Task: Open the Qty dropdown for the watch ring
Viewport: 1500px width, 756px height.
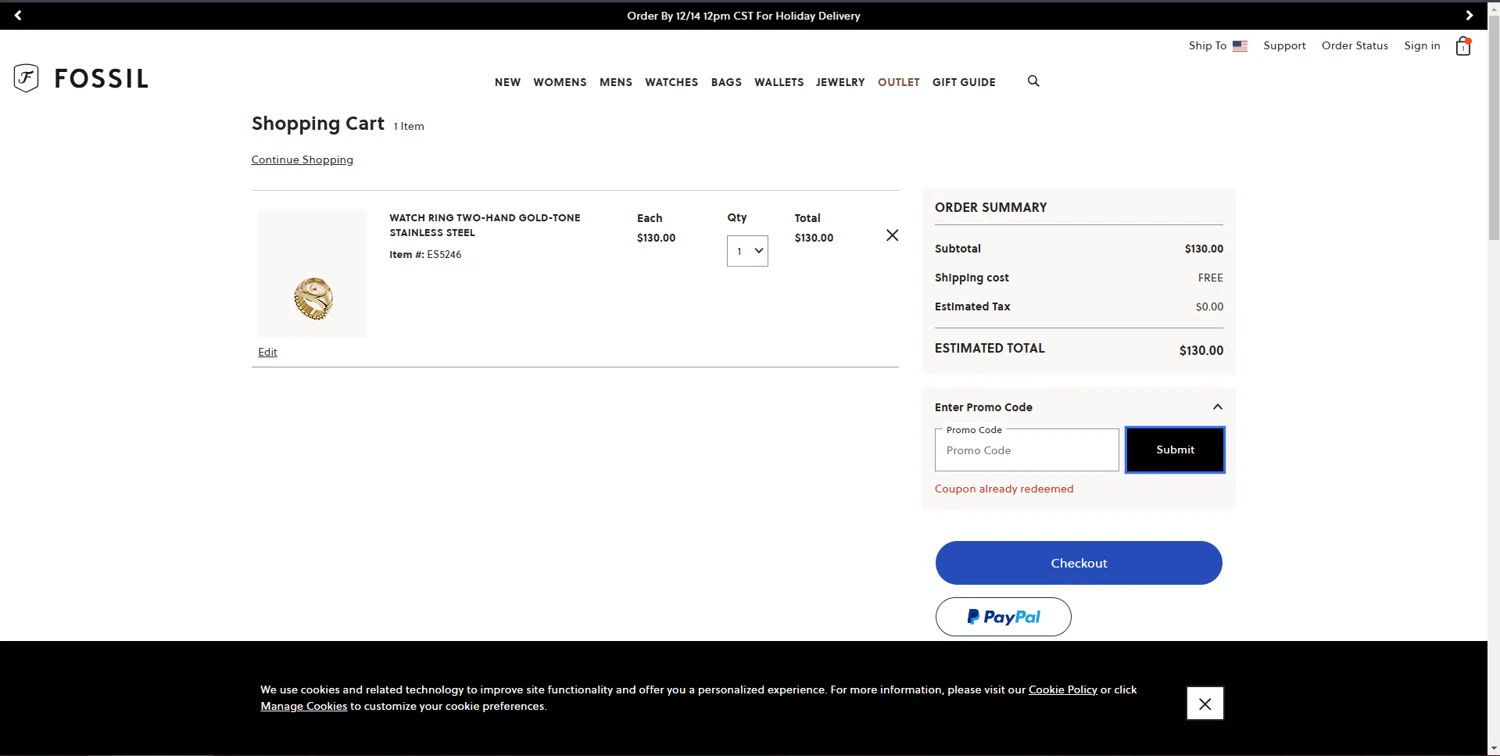Action: [x=747, y=251]
